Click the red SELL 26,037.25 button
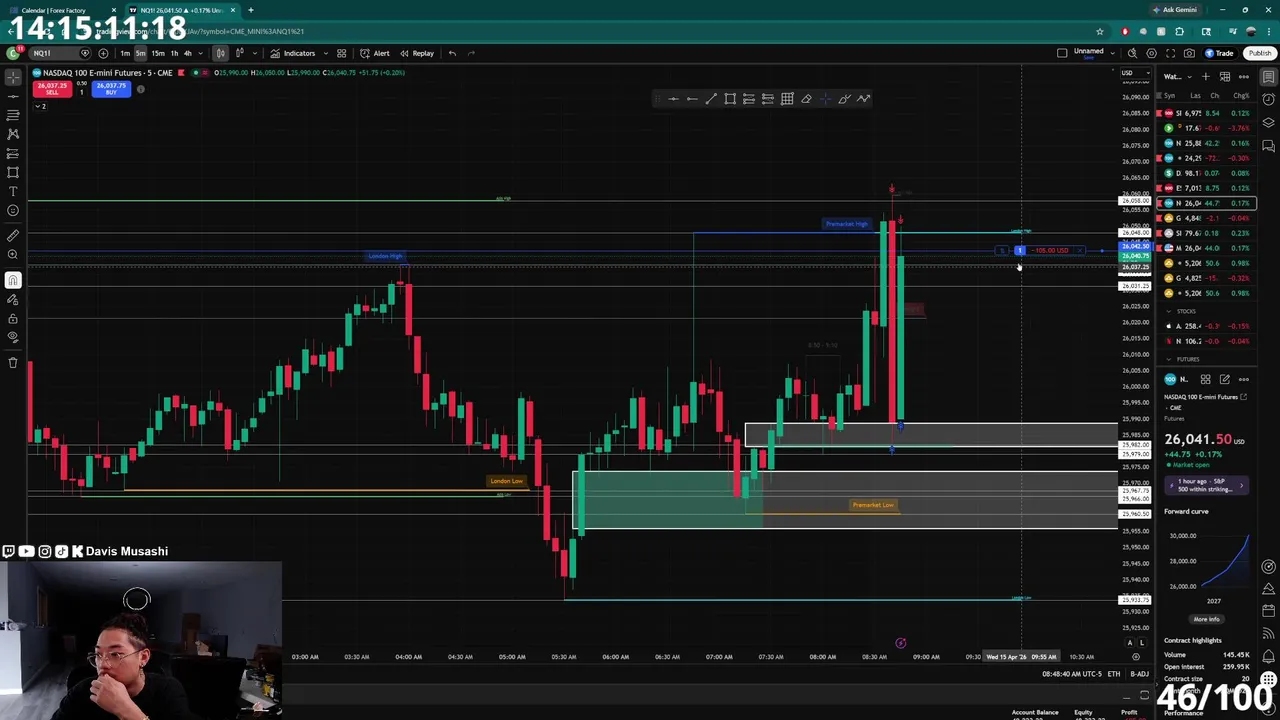Screen dimensions: 1280x720 (x=52, y=89)
